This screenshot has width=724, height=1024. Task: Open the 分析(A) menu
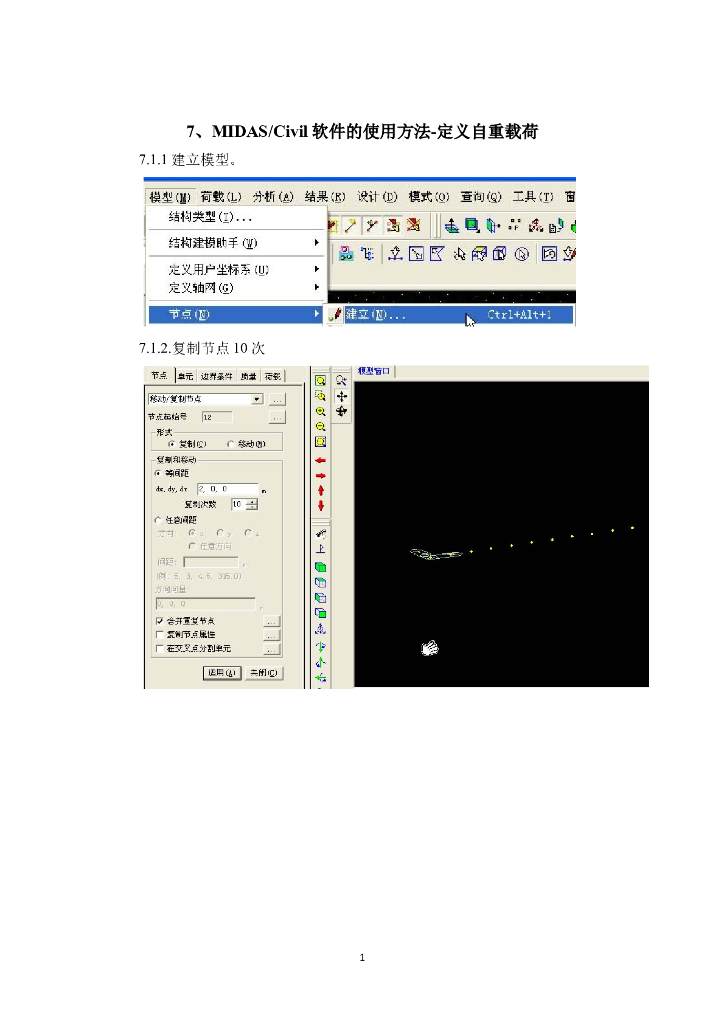(x=273, y=197)
